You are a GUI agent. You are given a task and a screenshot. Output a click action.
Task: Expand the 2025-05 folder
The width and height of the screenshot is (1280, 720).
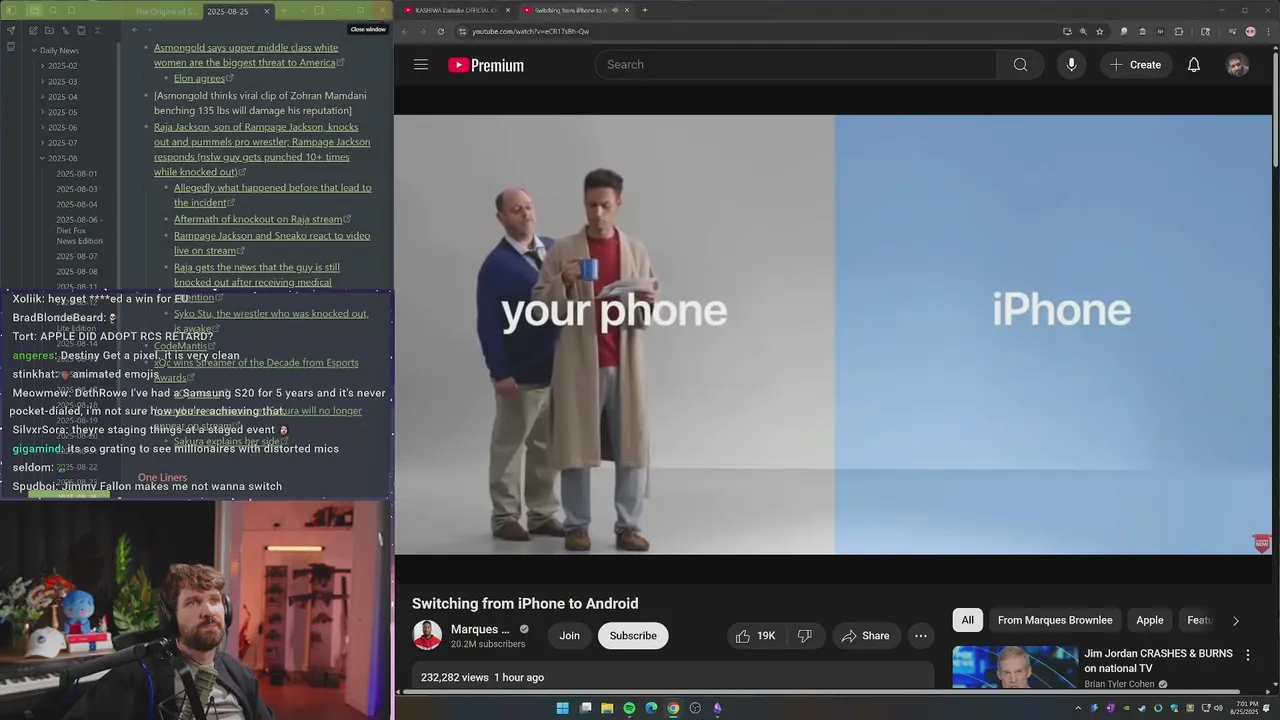[x=43, y=112]
